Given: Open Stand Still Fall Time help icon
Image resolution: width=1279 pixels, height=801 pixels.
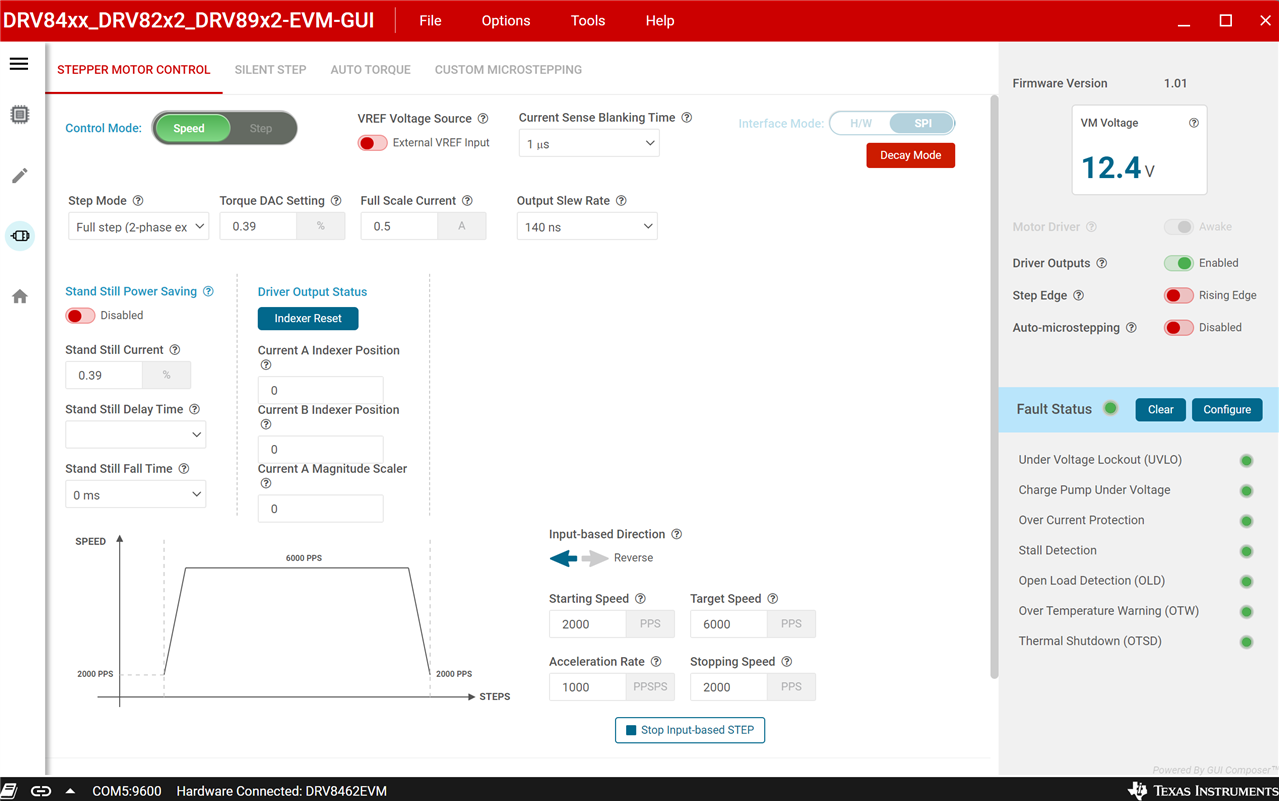Looking at the screenshot, I should [184, 469].
